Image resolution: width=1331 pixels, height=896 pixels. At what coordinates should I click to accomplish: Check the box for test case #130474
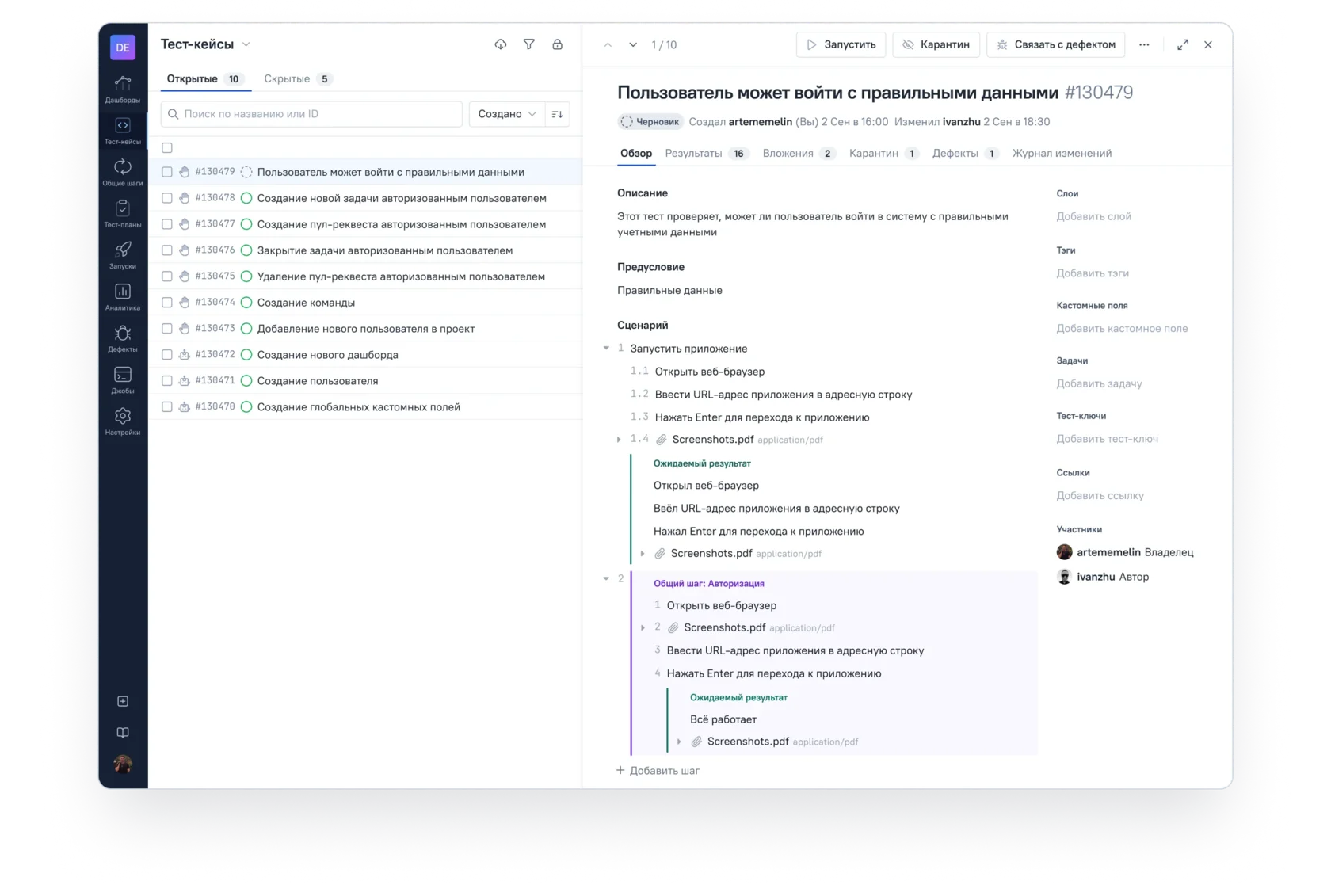click(167, 303)
